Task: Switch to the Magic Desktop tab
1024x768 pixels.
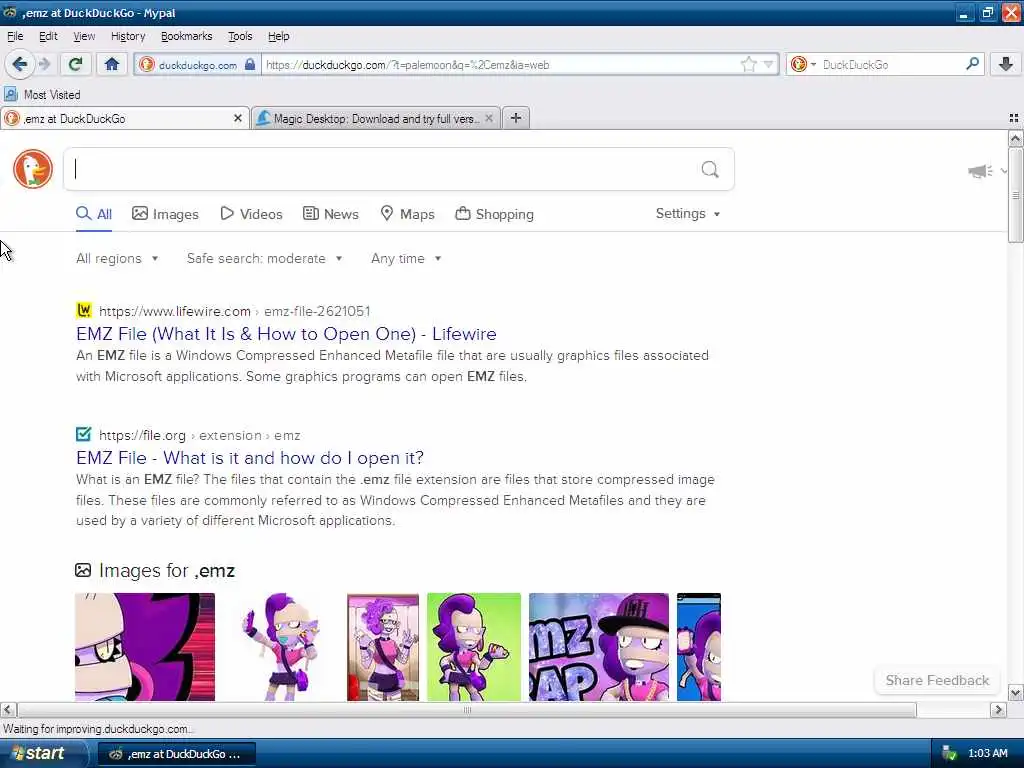Action: tap(376, 118)
